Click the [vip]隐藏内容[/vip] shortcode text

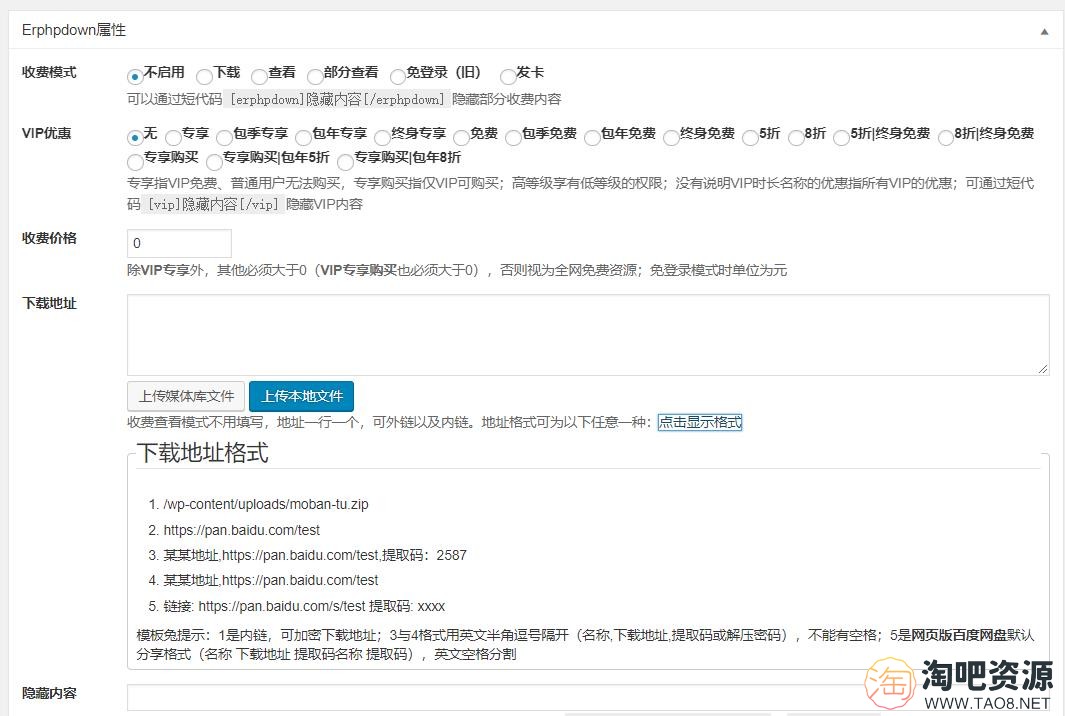pyautogui.click(x=213, y=204)
